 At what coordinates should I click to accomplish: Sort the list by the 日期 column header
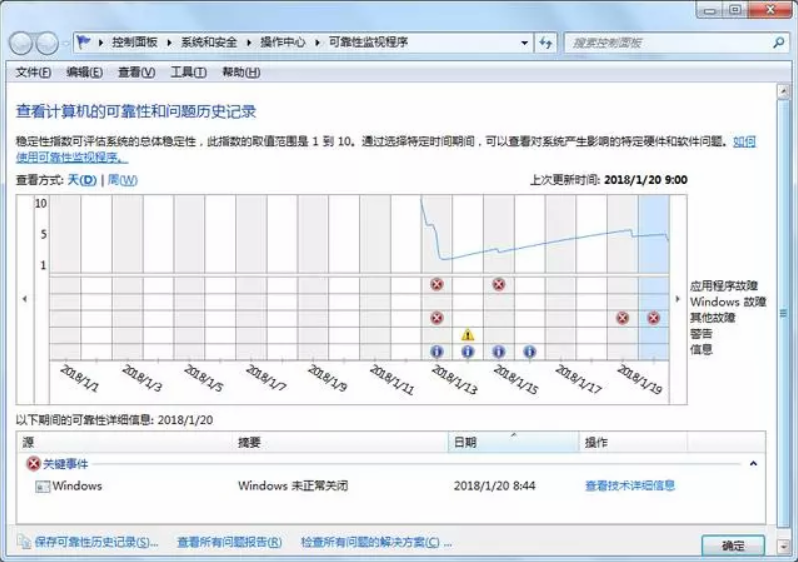tap(465, 442)
